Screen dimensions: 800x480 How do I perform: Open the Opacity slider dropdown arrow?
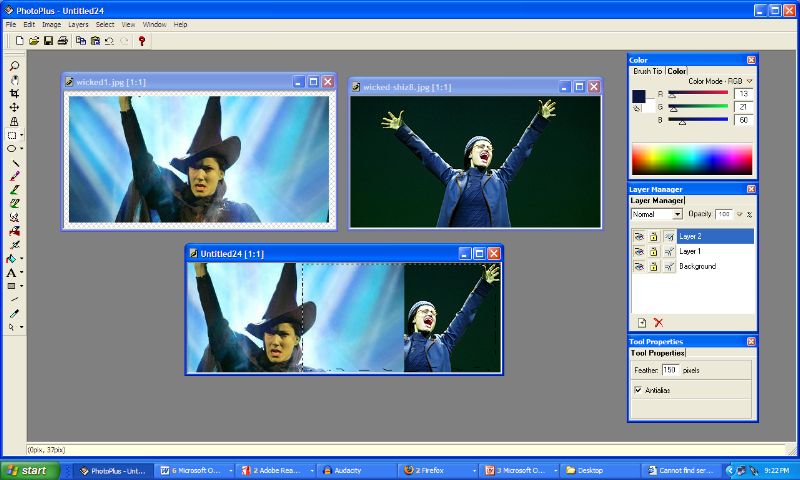point(739,214)
